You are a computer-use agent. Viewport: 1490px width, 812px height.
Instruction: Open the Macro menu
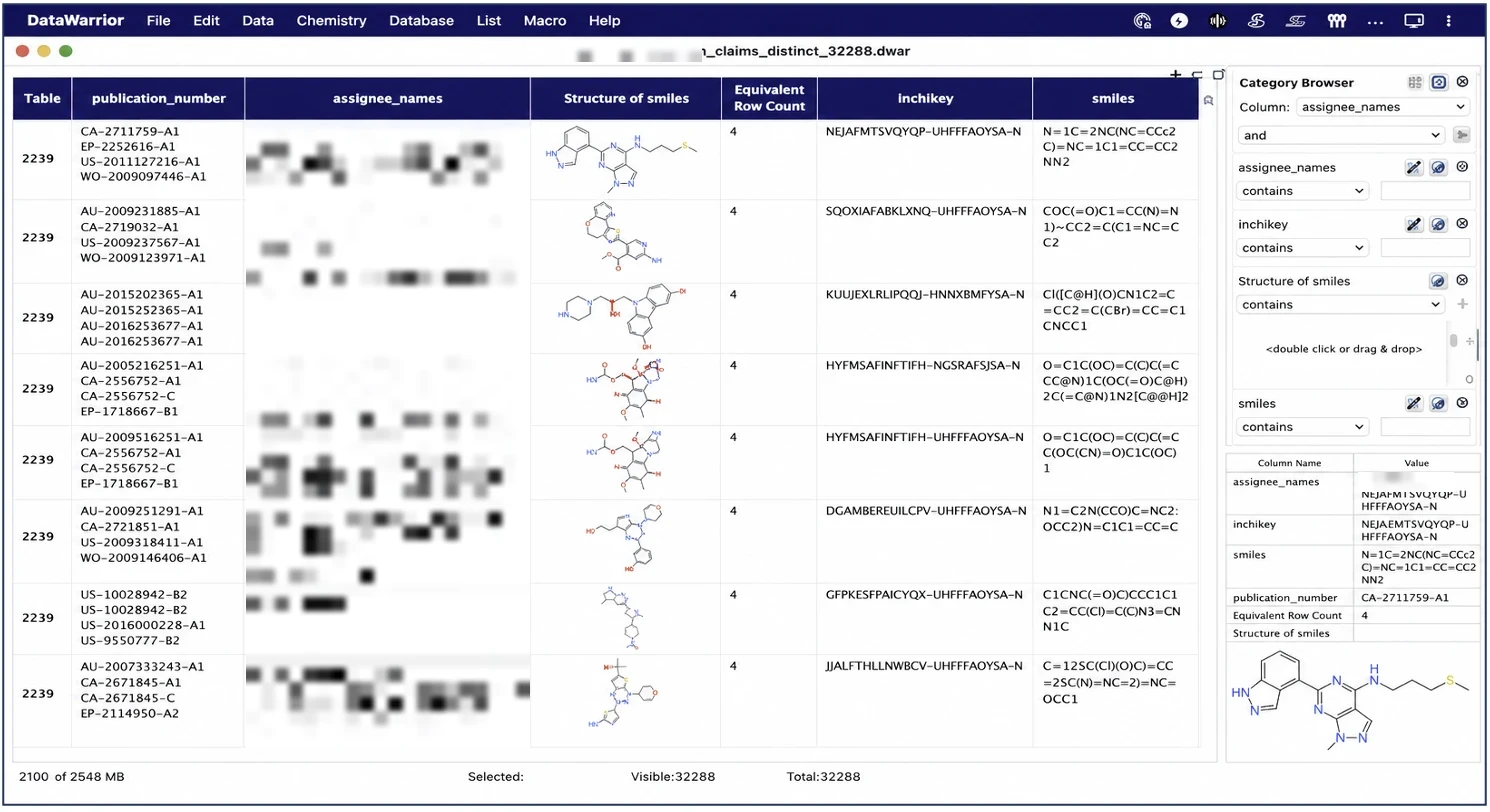(x=544, y=20)
